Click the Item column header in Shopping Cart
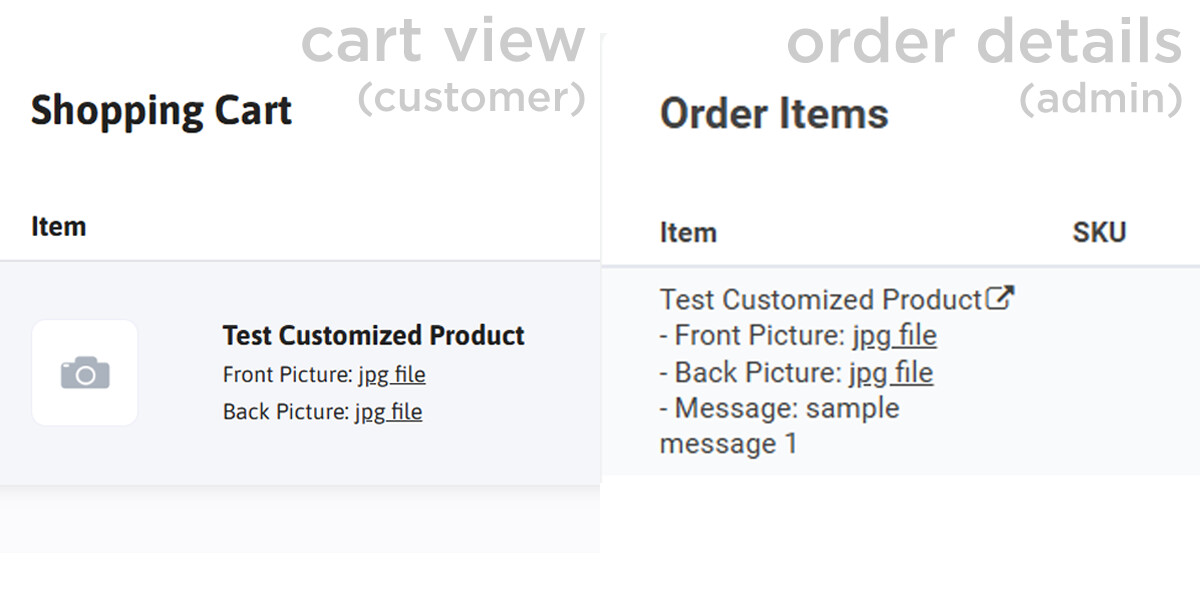The image size is (1200, 600). pos(58,227)
